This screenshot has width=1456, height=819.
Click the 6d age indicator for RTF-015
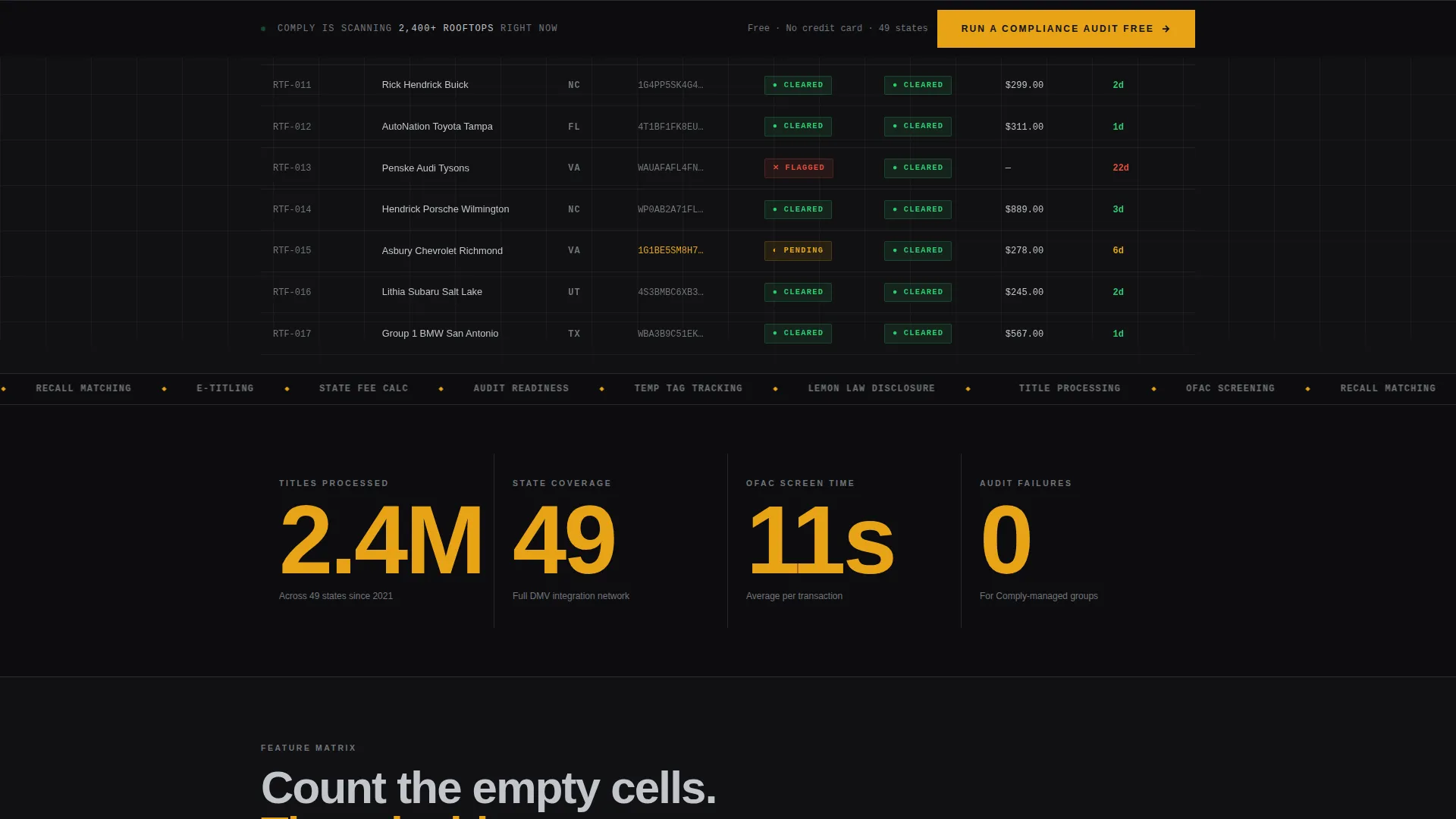tap(1118, 251)
